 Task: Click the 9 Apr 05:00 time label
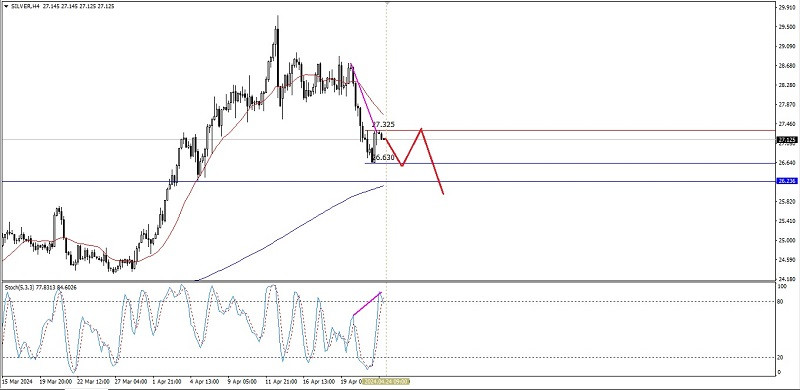(x=241, y=381)
